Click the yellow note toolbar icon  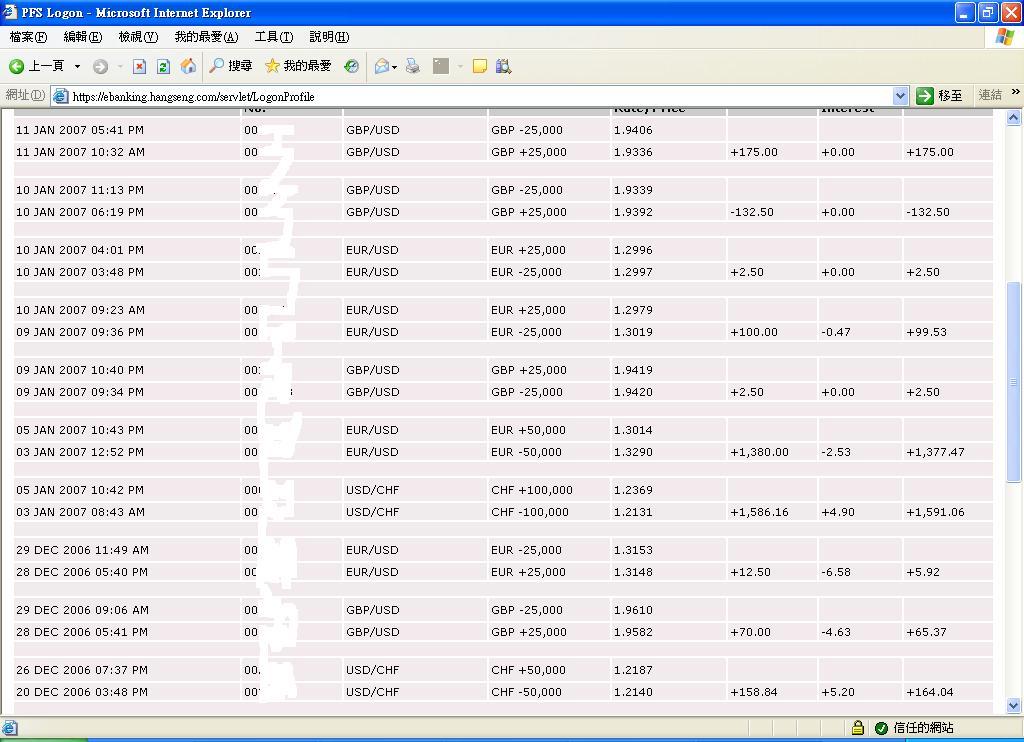pos(480,67)
